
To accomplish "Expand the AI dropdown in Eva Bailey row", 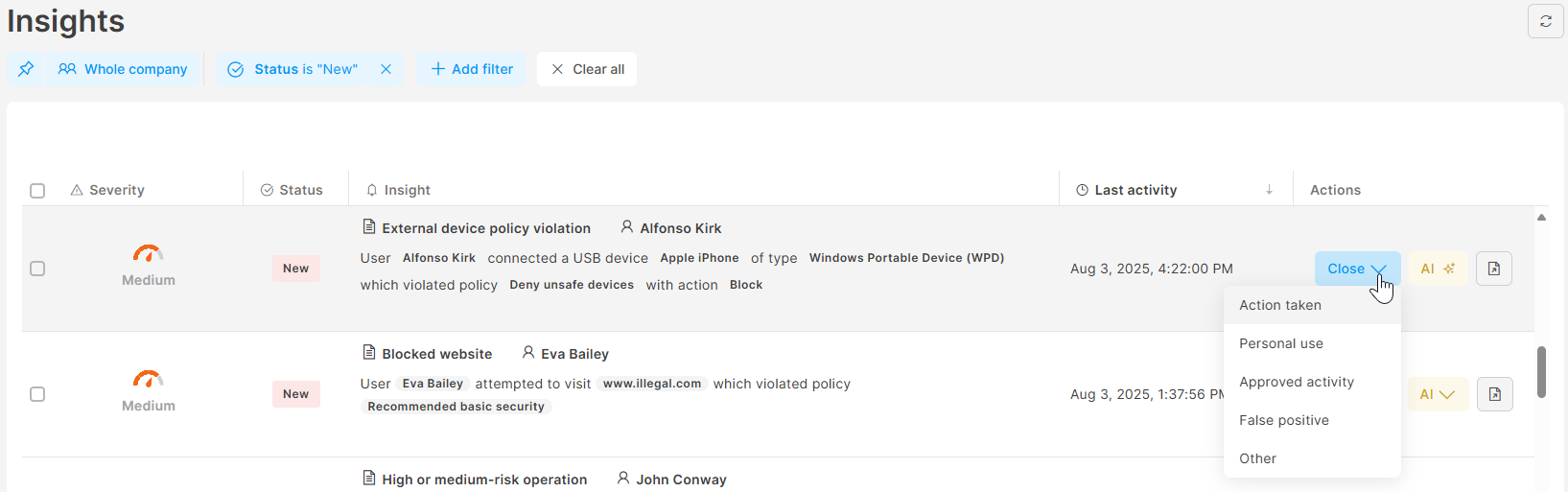I will coord(1438,394).
